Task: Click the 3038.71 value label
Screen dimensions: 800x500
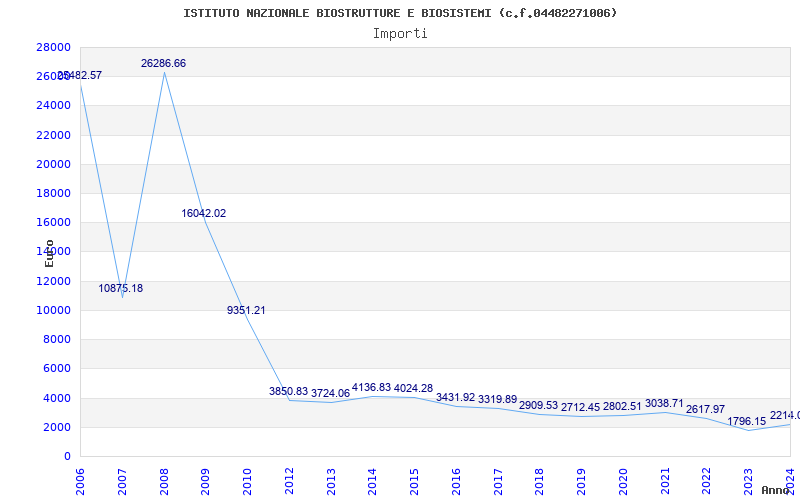Action: coord(664,403)
